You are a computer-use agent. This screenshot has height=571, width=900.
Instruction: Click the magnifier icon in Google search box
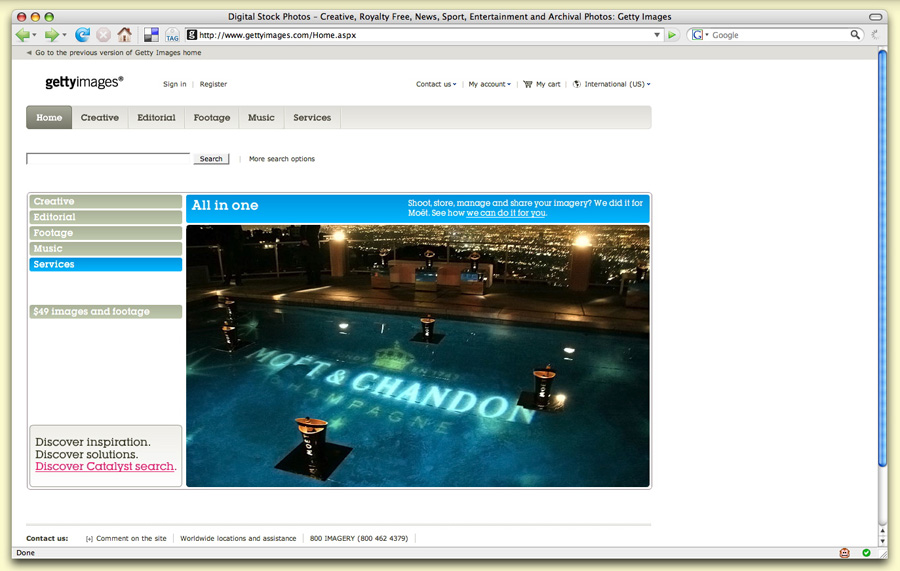click(855, 35)
